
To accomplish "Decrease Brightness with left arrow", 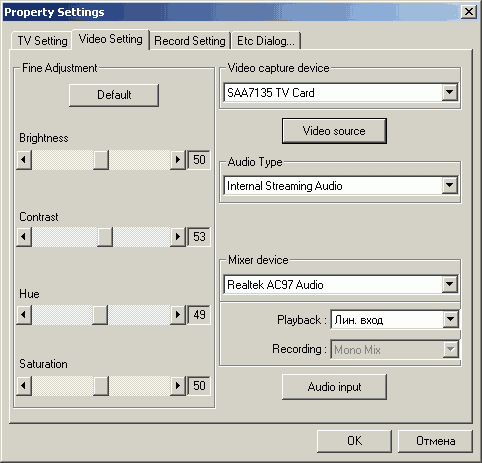I will tap(24, 160).
